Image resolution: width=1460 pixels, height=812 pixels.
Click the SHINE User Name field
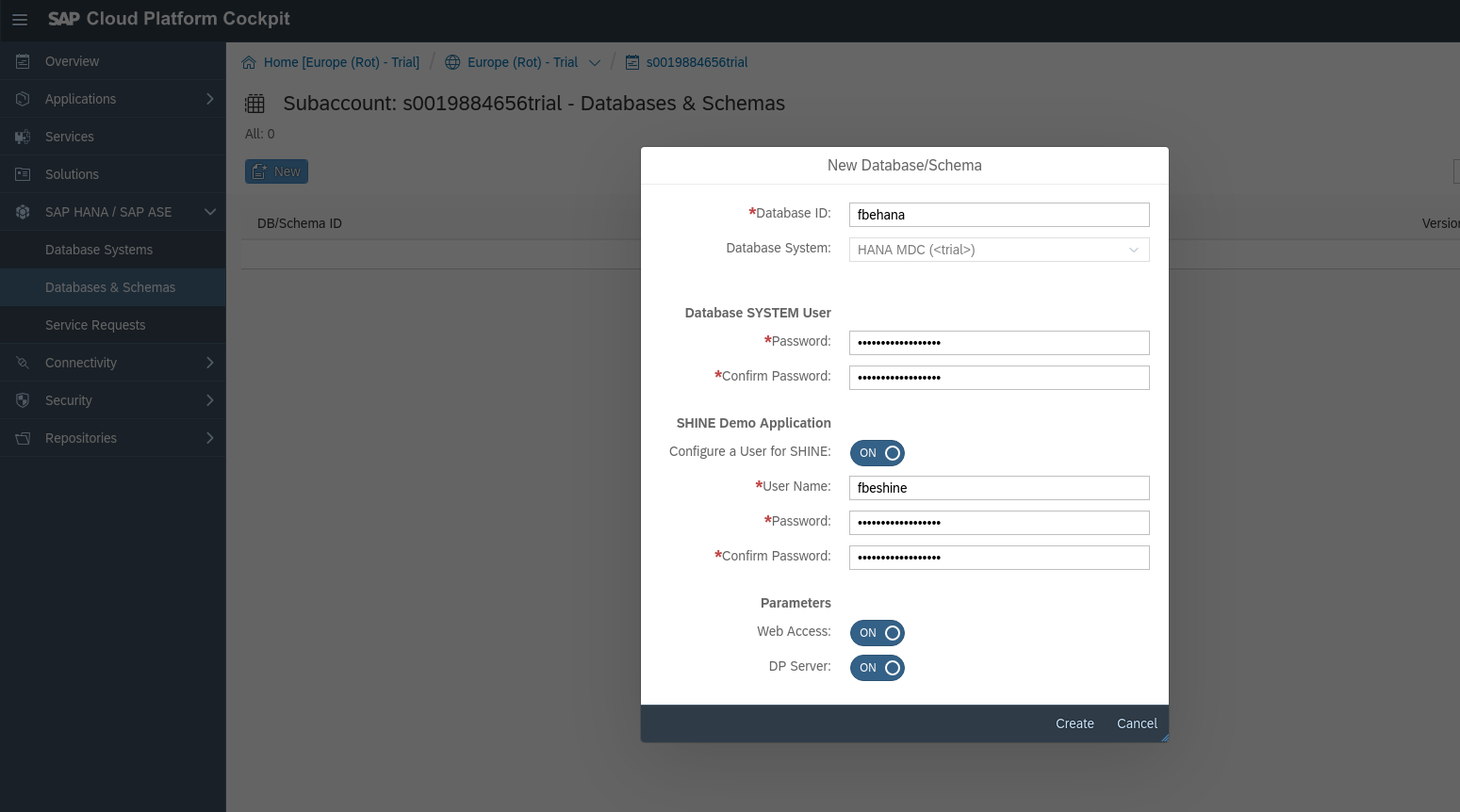tap(999, 488)
